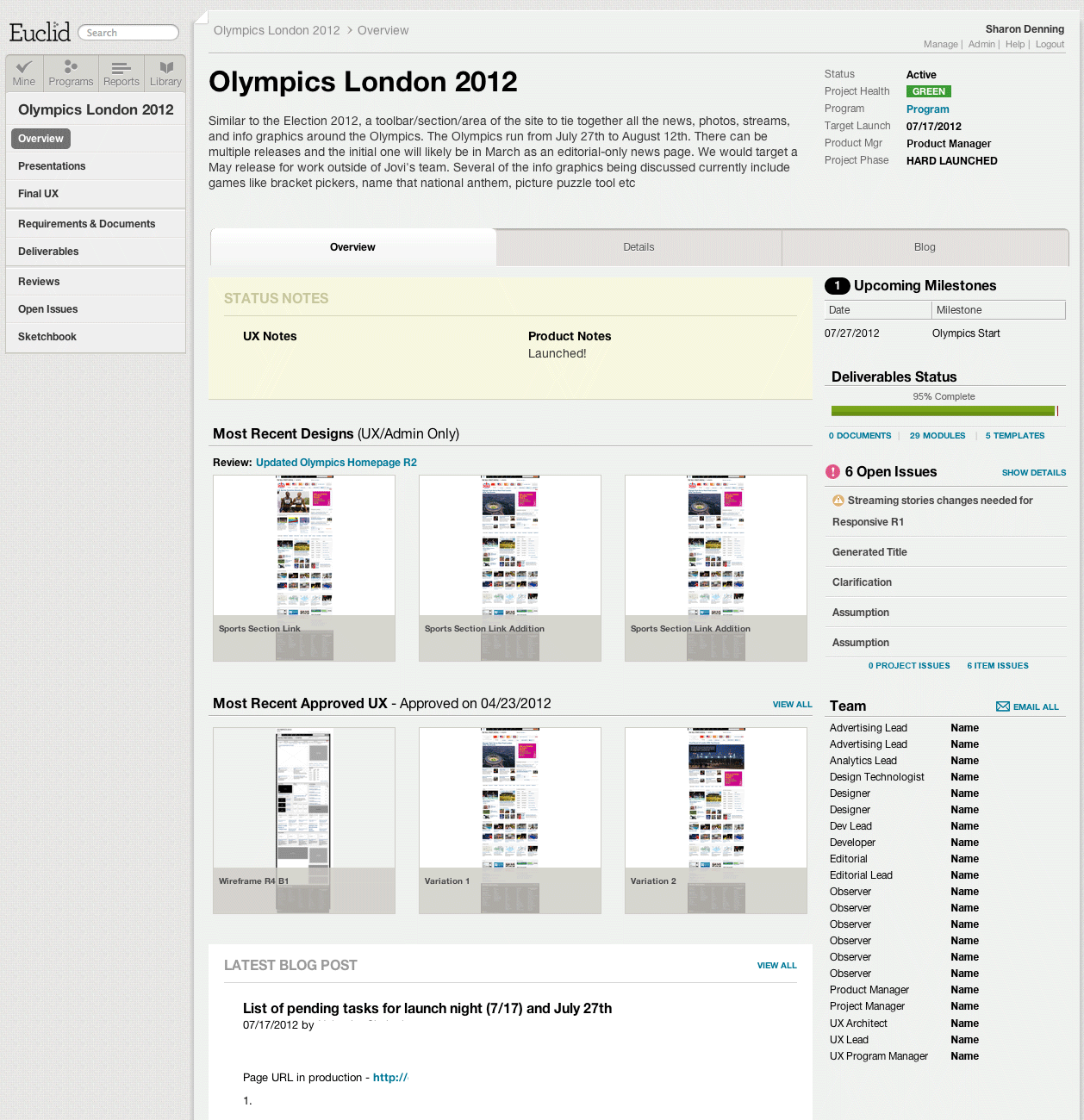Open the Program link in project info
The width and height of the screenshot is (1084, 1120).
[x=927, y=109]
